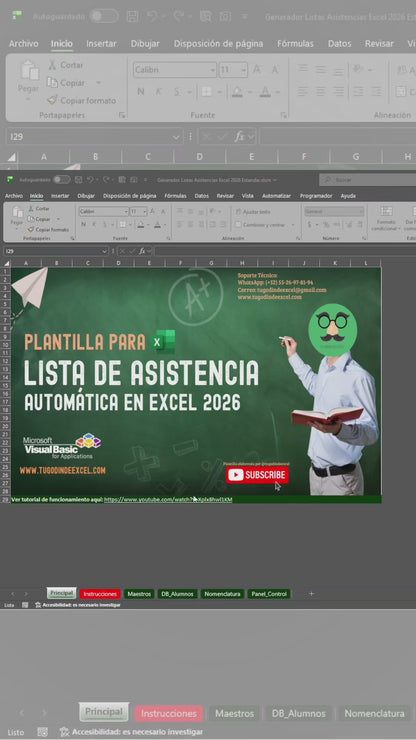Screen dimensions: 416x740
Task: Select the Panel_Control sheet tab in the main window
Action: (268, 594)
